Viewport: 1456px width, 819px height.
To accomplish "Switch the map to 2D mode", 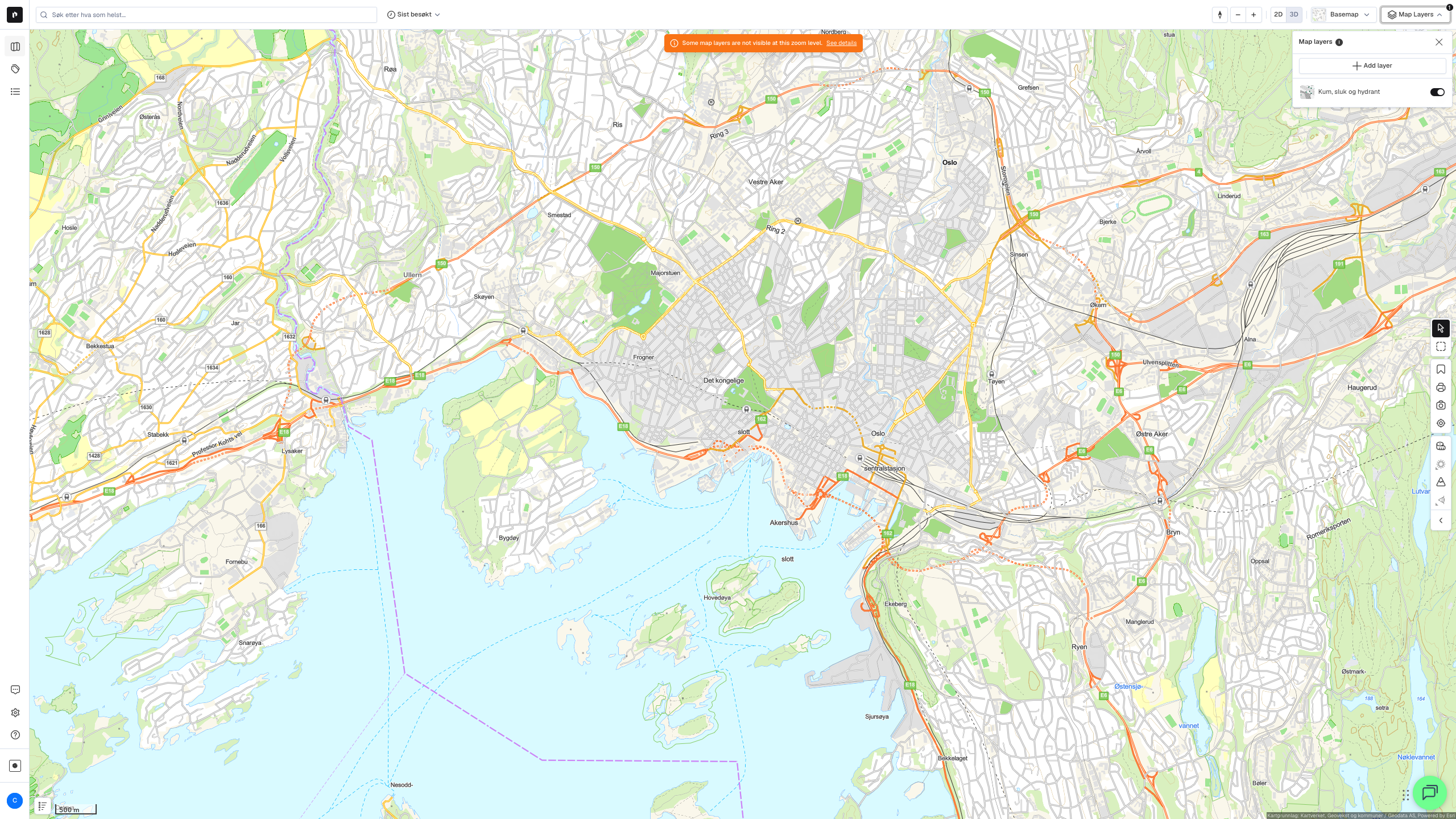I will point(1279,15).
